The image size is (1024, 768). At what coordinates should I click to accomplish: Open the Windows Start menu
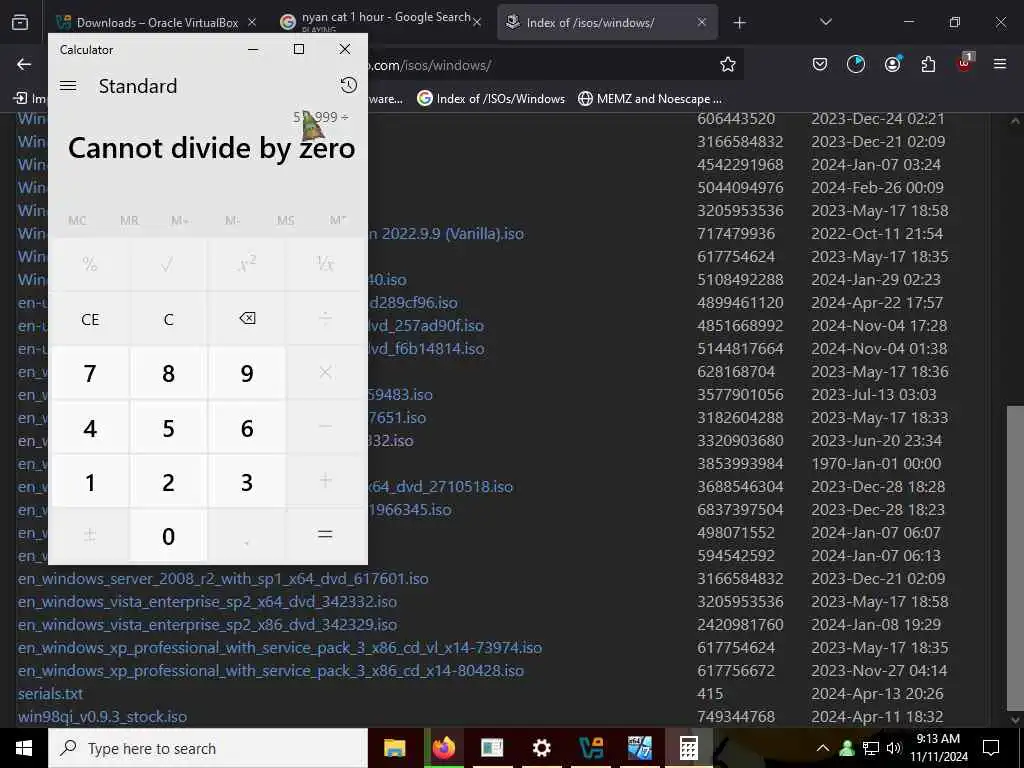[x=24, y=748]
